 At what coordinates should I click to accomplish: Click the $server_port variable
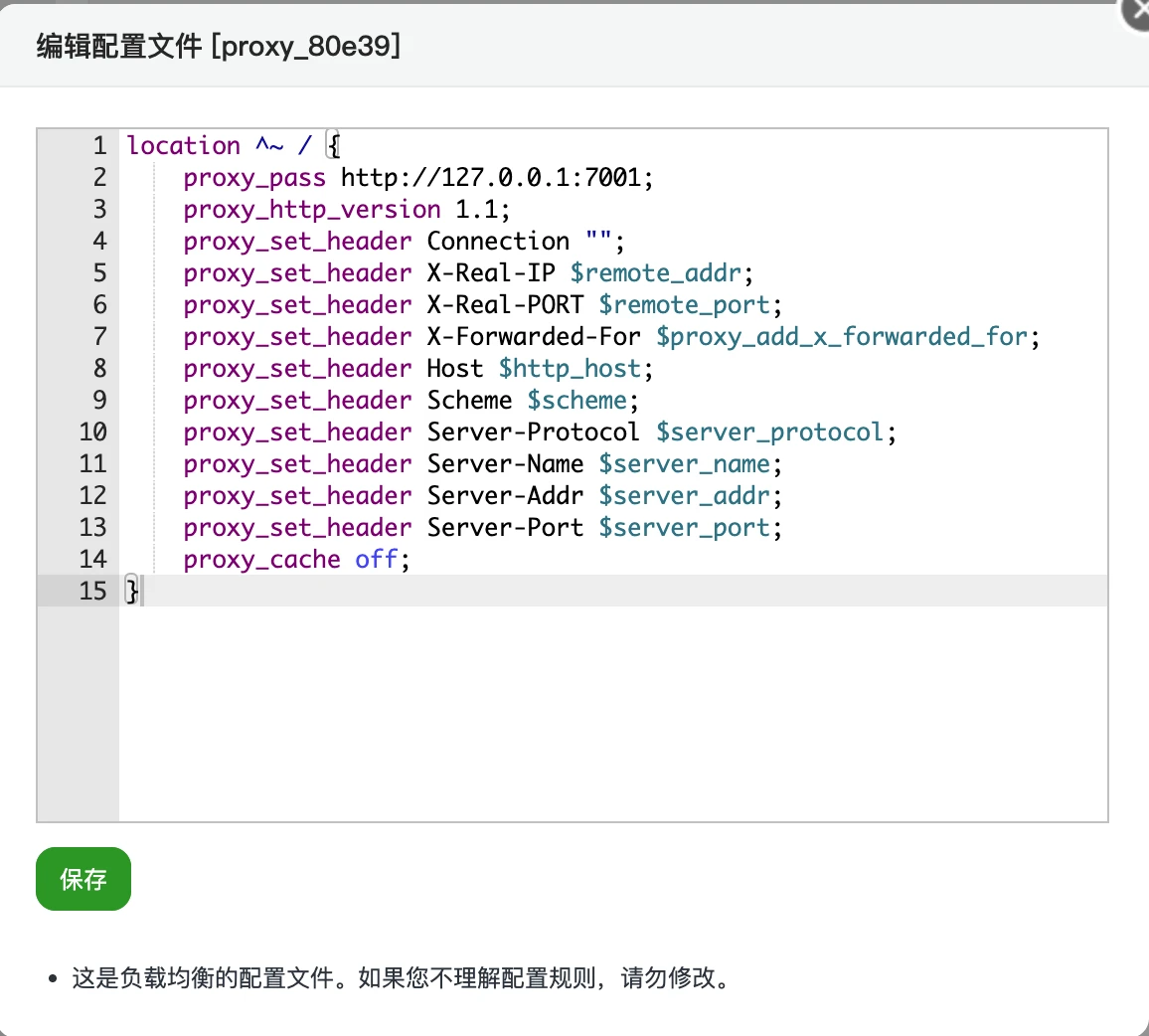pyautogui.click(x=685, y=528)
